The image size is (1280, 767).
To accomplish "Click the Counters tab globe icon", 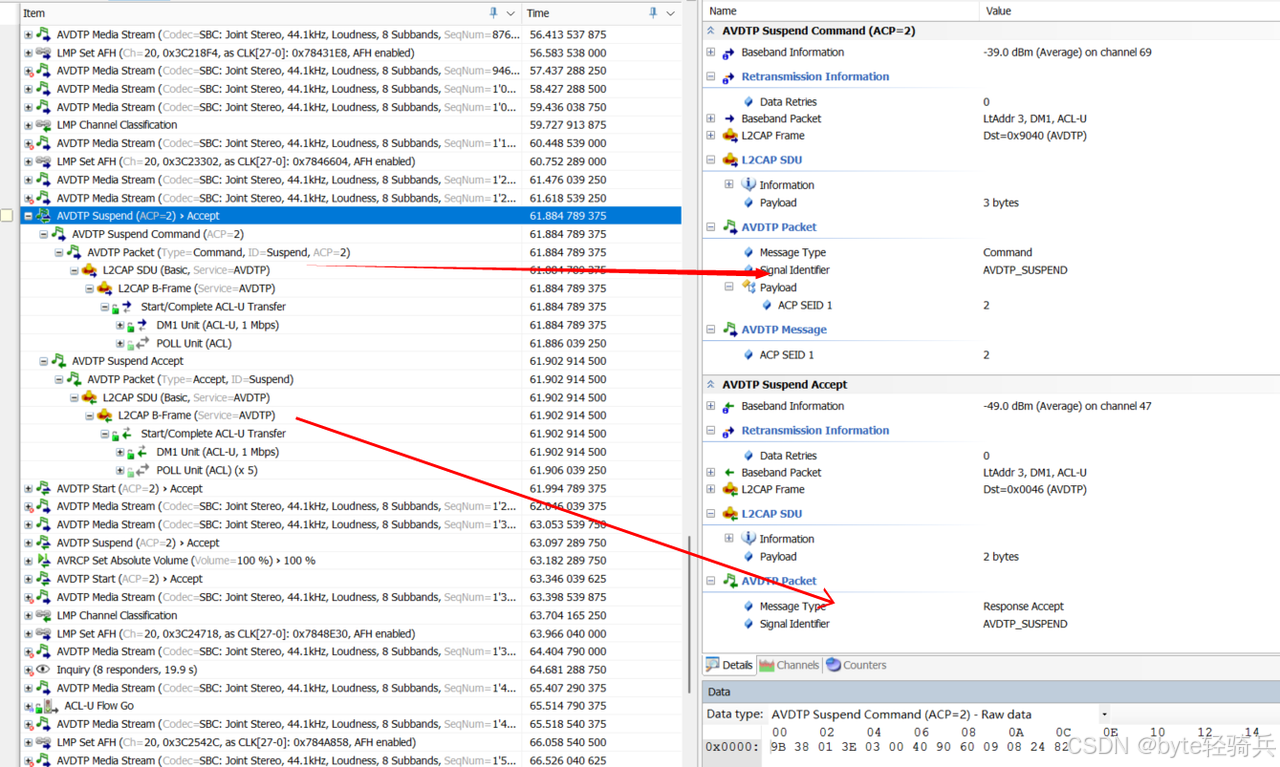I will [x=833, y=665].
